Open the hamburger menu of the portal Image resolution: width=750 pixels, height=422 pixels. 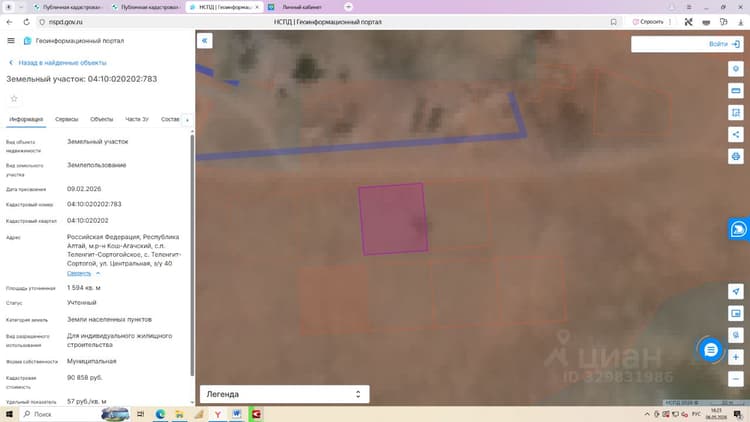pyautogui.click(x=11, y=41)
